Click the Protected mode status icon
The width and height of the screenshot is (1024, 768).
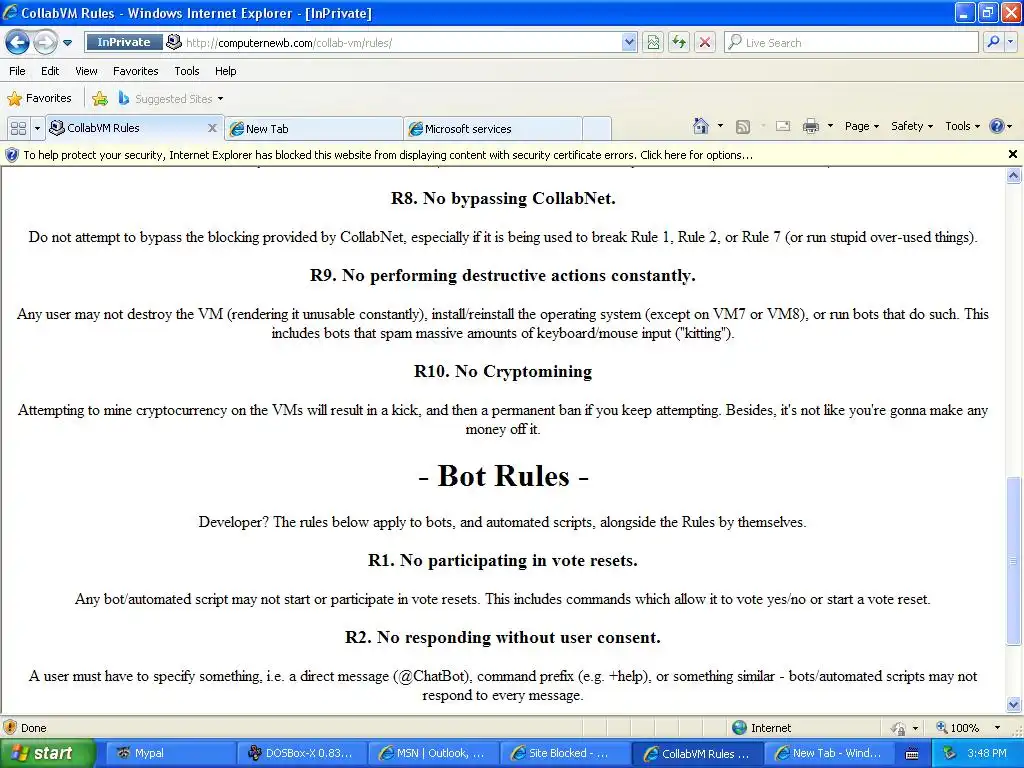click(x=899, y=728)
